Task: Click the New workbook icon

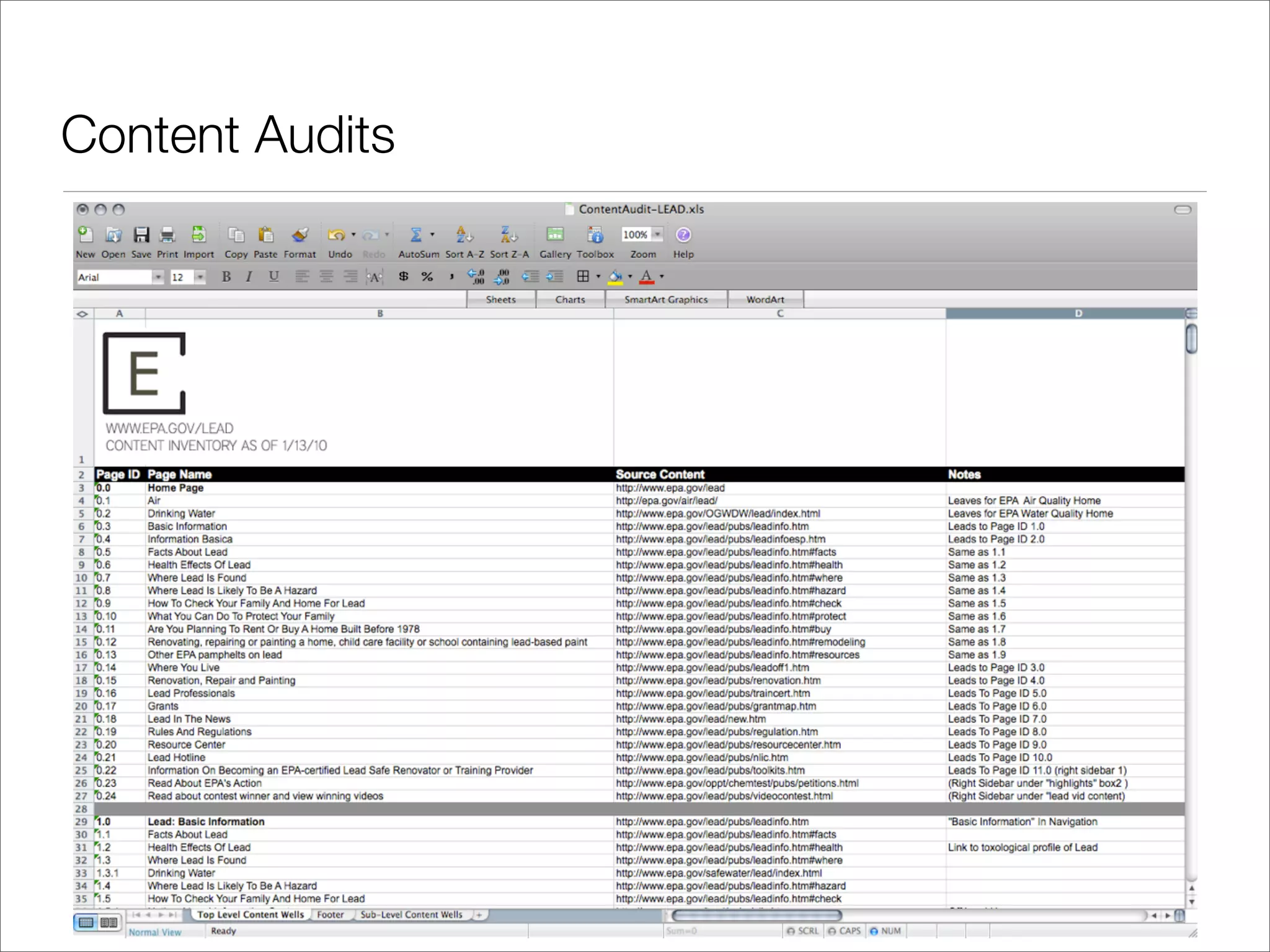Action: 85,235
